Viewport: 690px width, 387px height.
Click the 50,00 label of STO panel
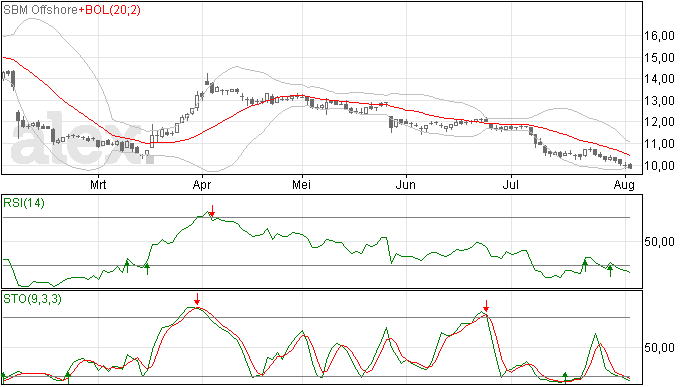[x=659, y=348]
